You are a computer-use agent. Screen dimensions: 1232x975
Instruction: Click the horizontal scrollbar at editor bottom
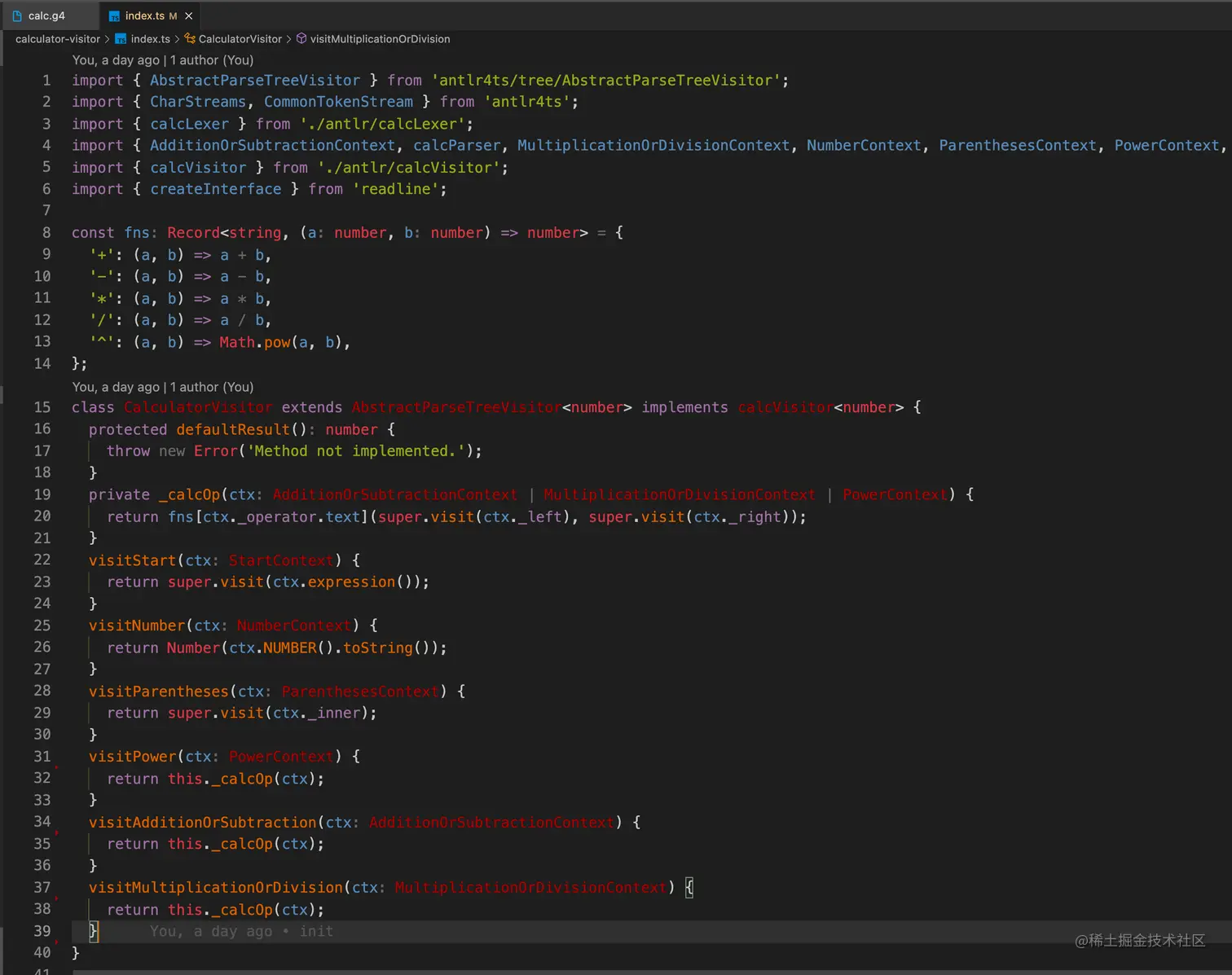pyautogui.click(x=652, y=972)
